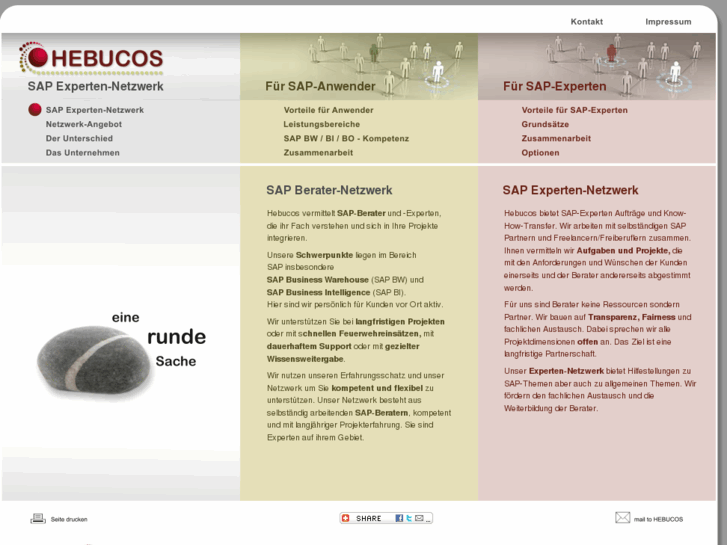727x545 pixels.
Task: Open Der Unterschied link
Action: click(x=79, y=138)
